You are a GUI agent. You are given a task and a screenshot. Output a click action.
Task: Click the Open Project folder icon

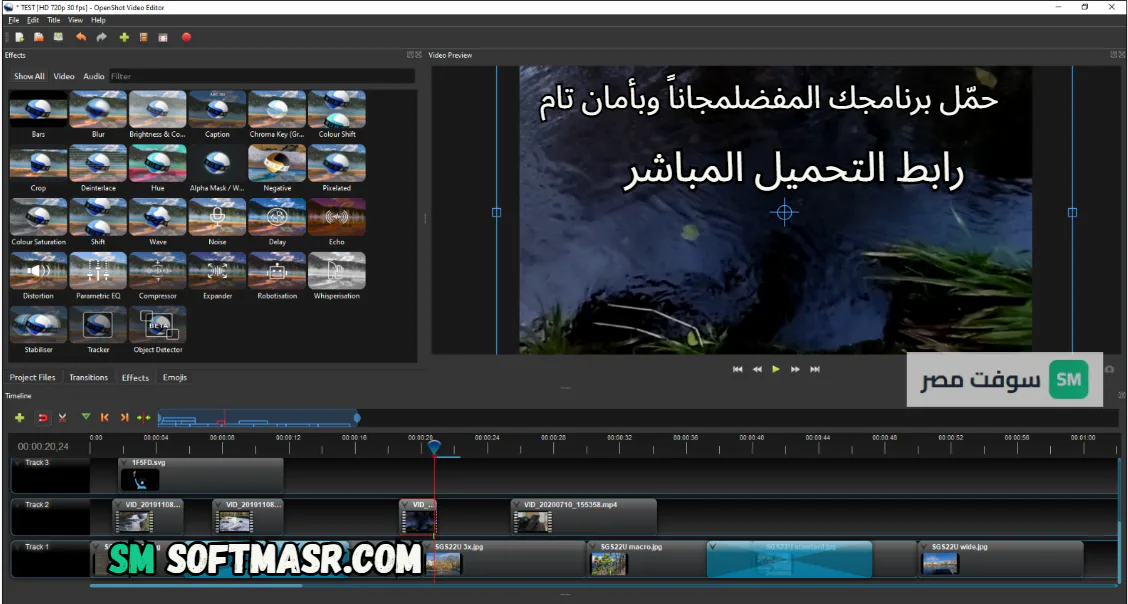point(39,37)
